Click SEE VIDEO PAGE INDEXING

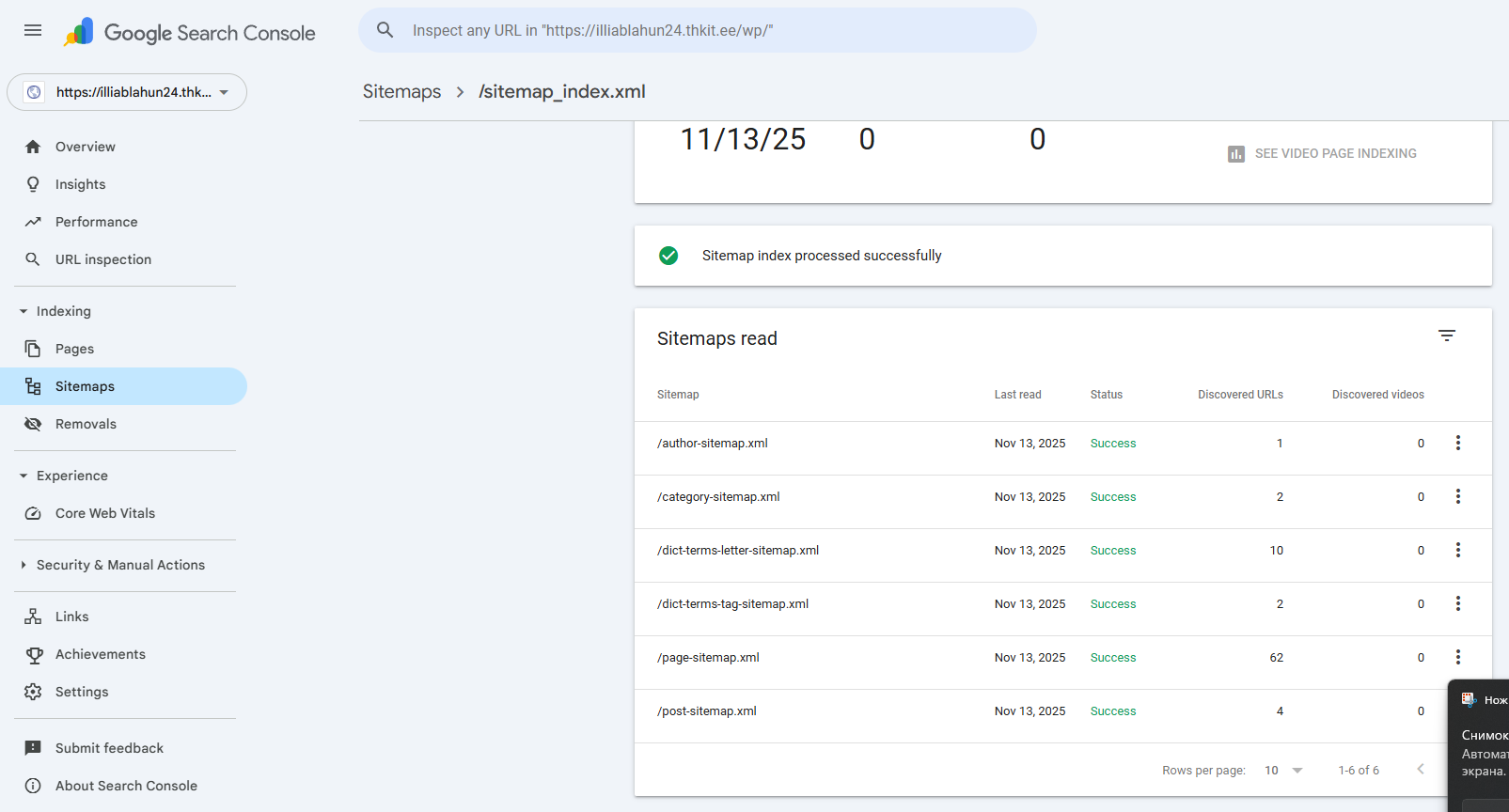(1322, 153)
